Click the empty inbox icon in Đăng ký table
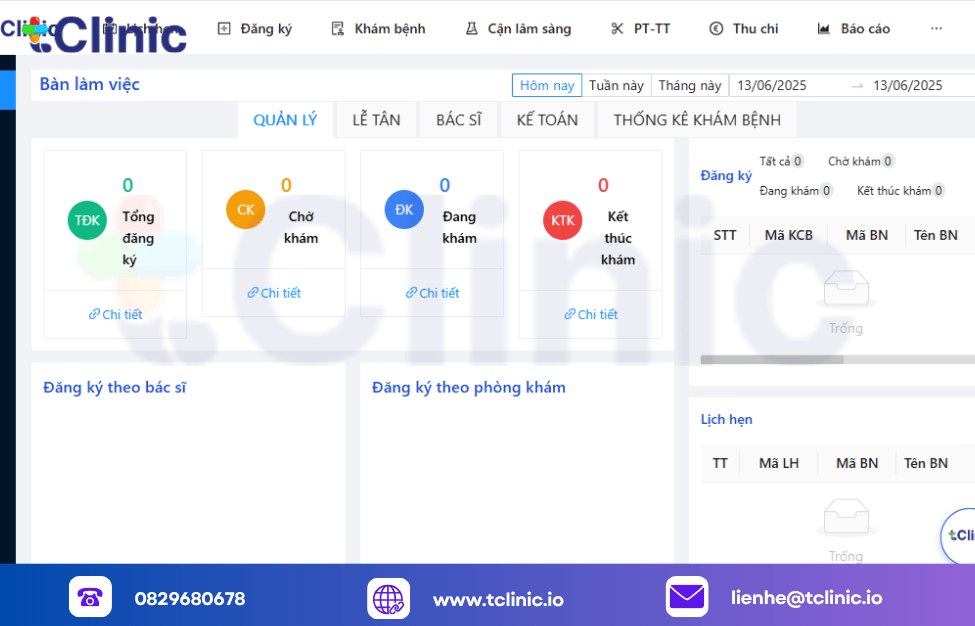This screenshot has width=975, height=626. coord(846,288)
